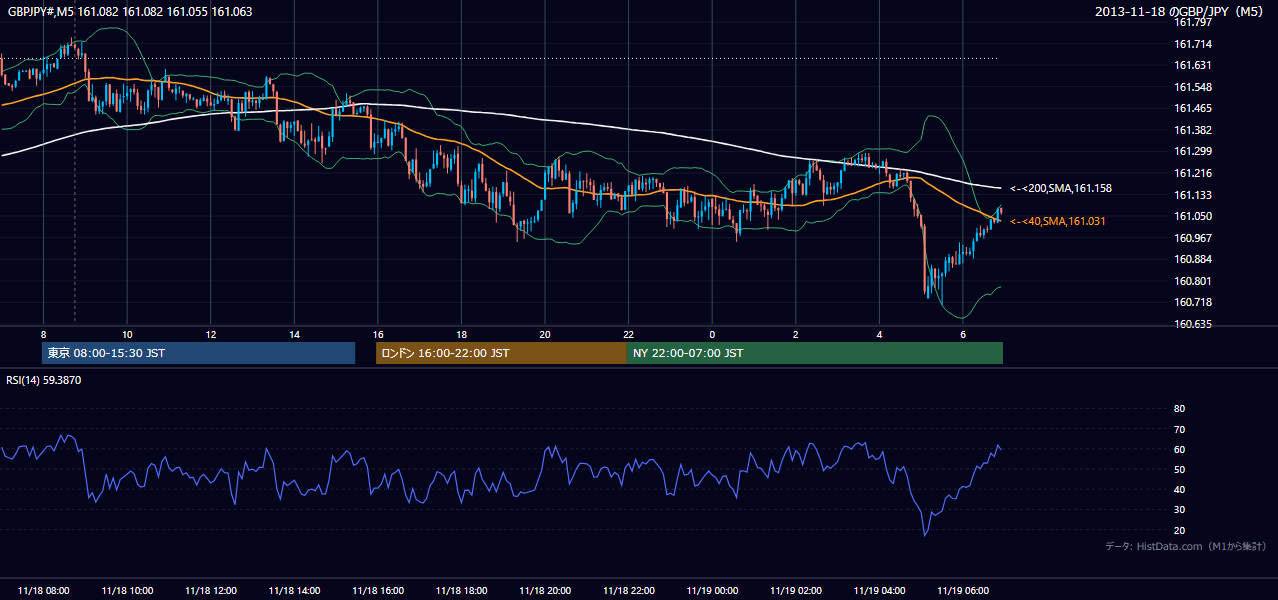Click the 11/18 16:00 time label

coord(378,591)
